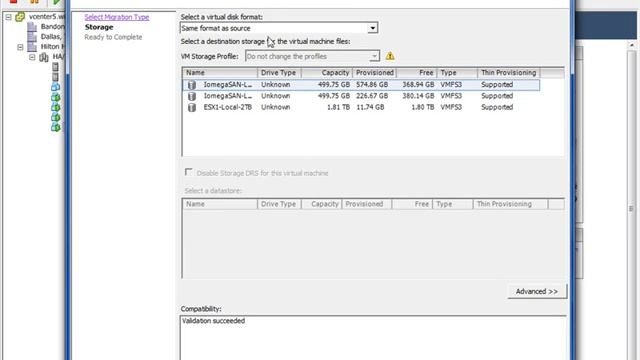This screenshot has width=640, height=360.
Task: Click Name header in lower datastore table
Action: (x=220, y=204)
